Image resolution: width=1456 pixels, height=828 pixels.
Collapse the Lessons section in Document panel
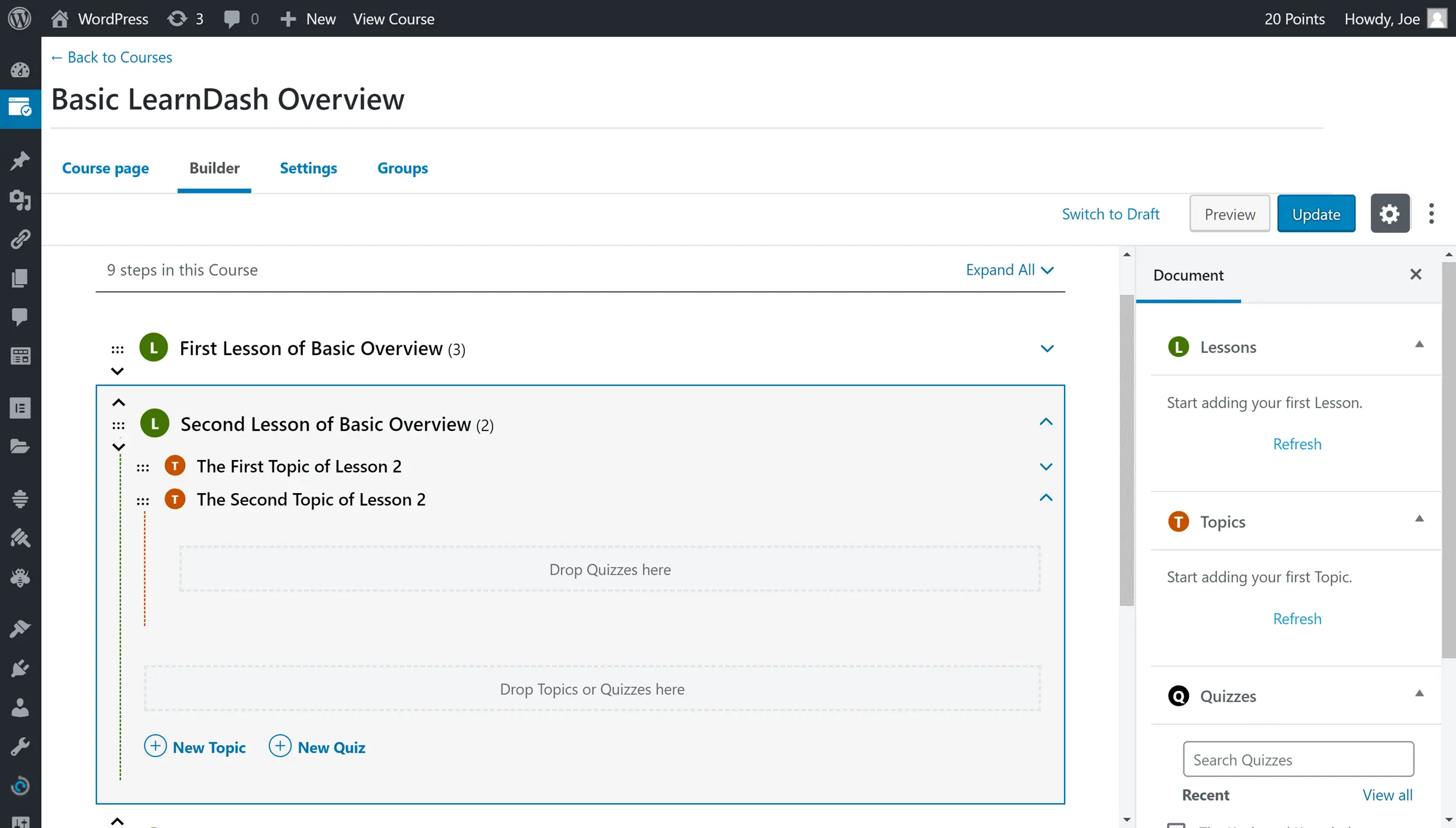[1419, 345]
